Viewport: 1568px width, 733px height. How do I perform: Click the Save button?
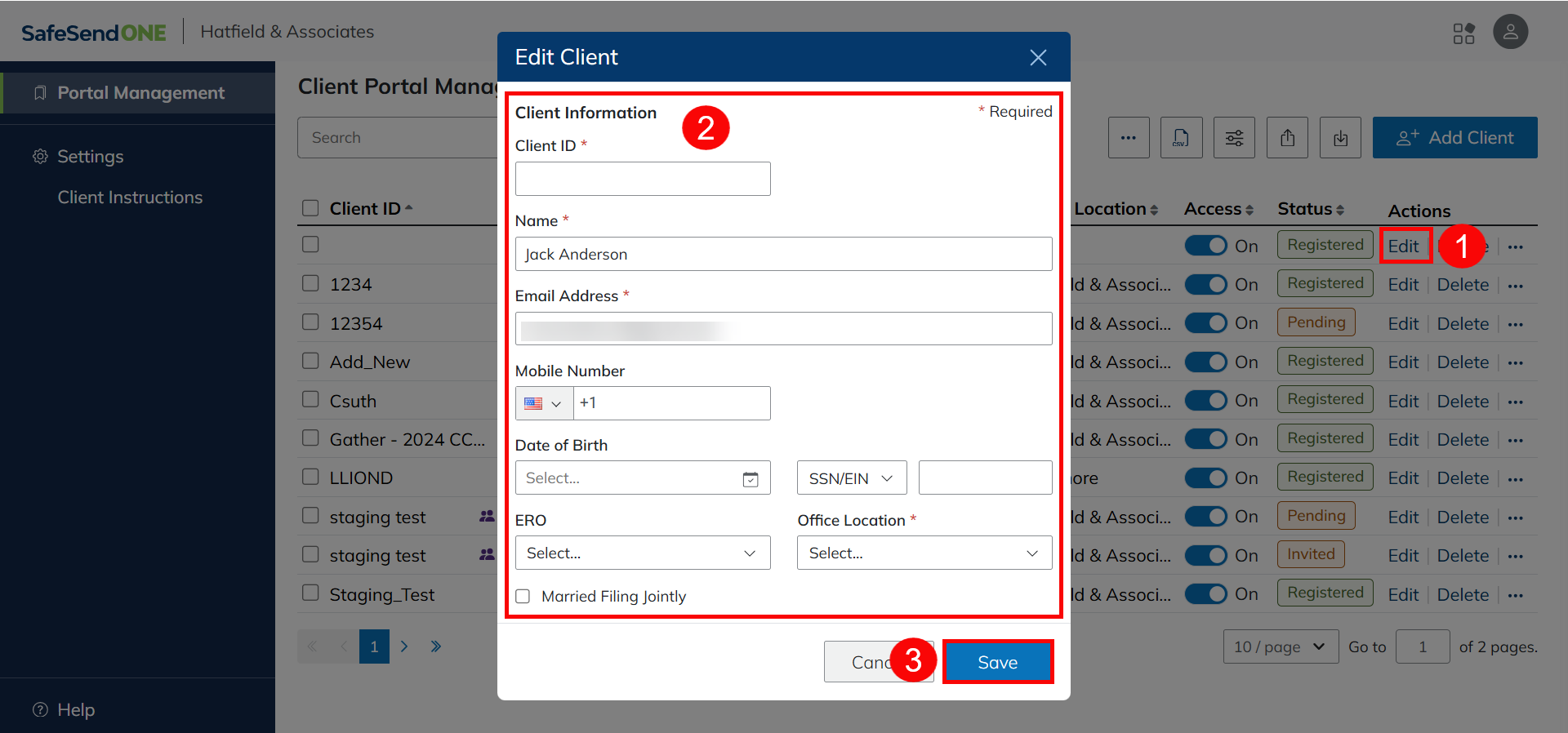tap(997, 662)
